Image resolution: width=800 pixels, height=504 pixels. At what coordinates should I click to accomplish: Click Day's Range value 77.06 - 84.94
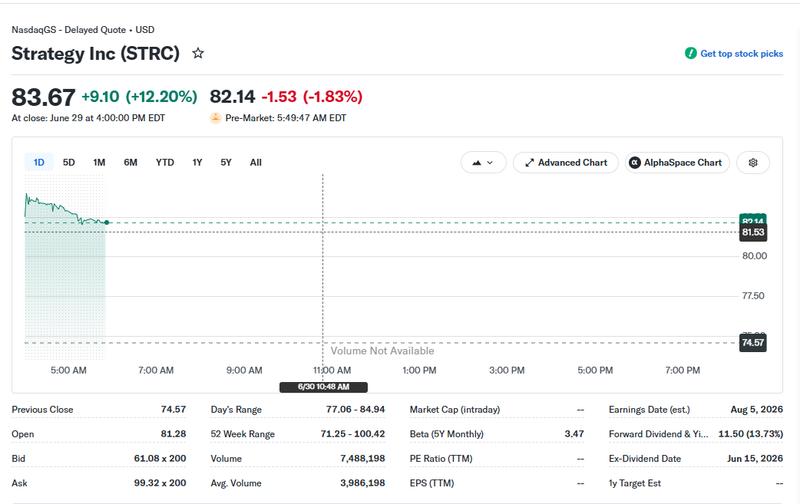click(x=356, y=410)
